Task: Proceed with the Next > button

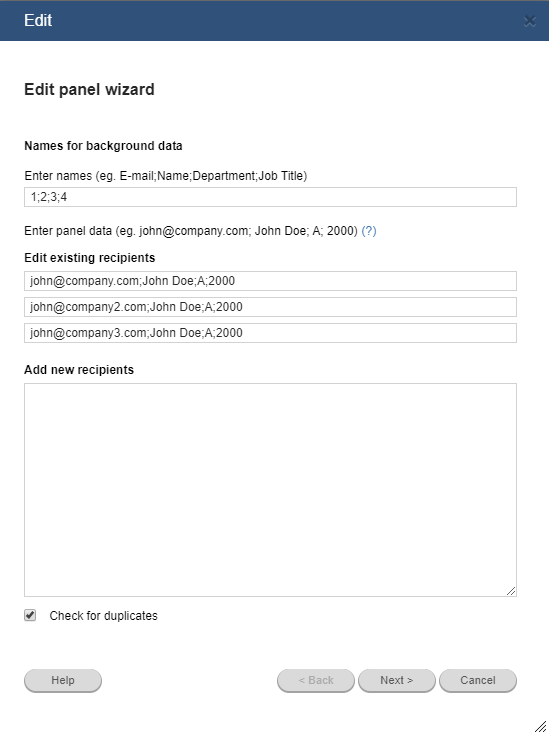Action: click(x=397, y=680)
